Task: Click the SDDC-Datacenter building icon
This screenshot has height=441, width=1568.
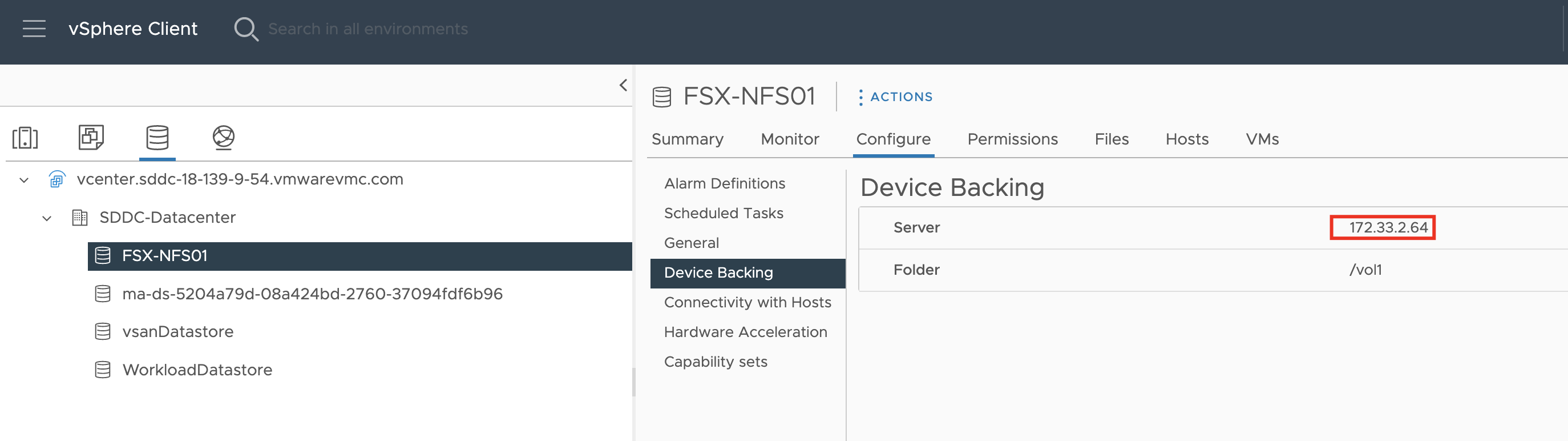Action: (x=80, y=218)
